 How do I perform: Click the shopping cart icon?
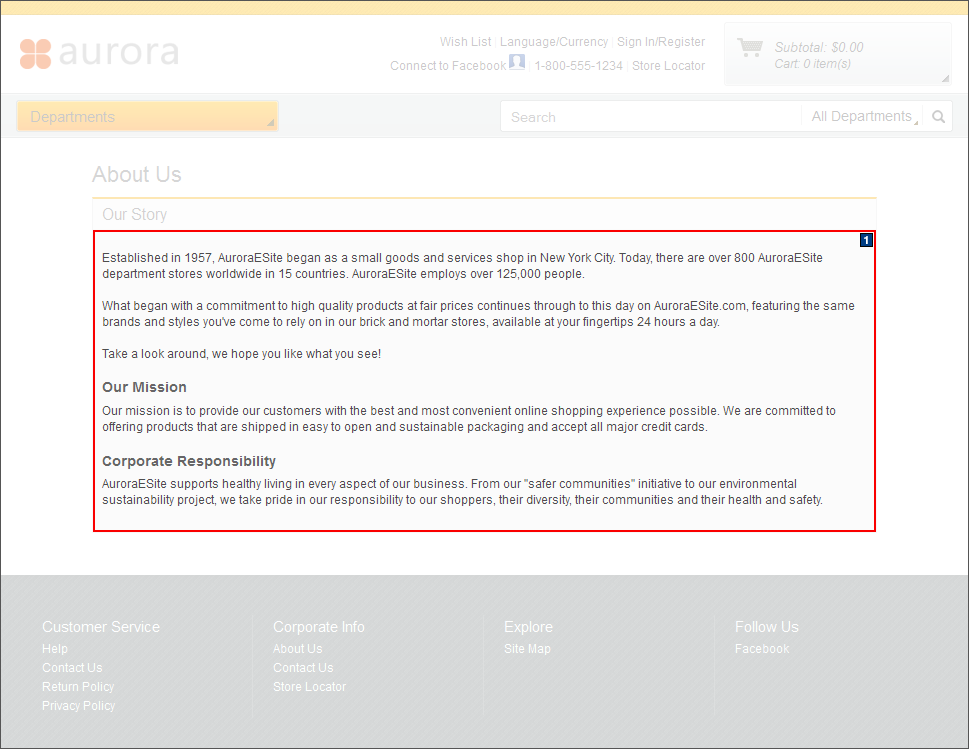pyautogui.click(x=750, y=48)
